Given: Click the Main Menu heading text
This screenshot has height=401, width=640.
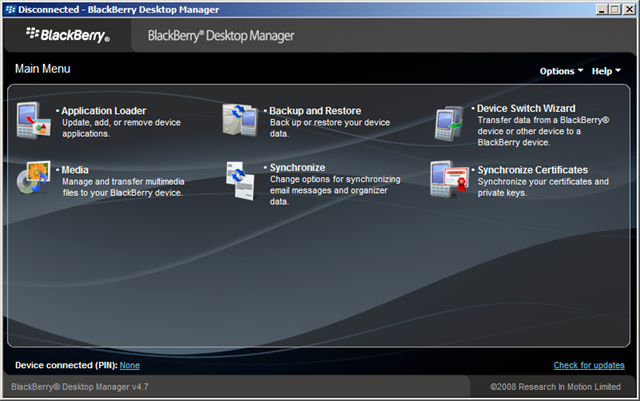Looking at the screenshot, I should pos(42,69).
